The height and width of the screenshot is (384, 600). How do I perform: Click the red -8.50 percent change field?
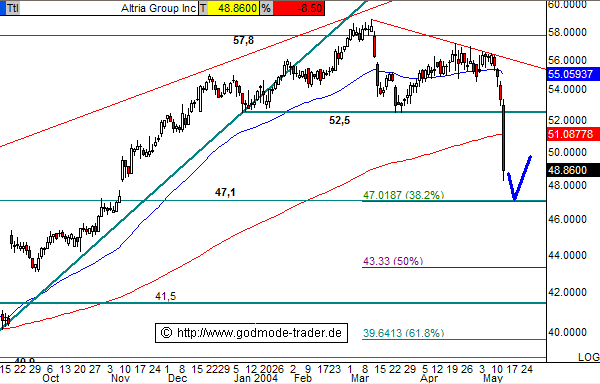coord(298,8)
